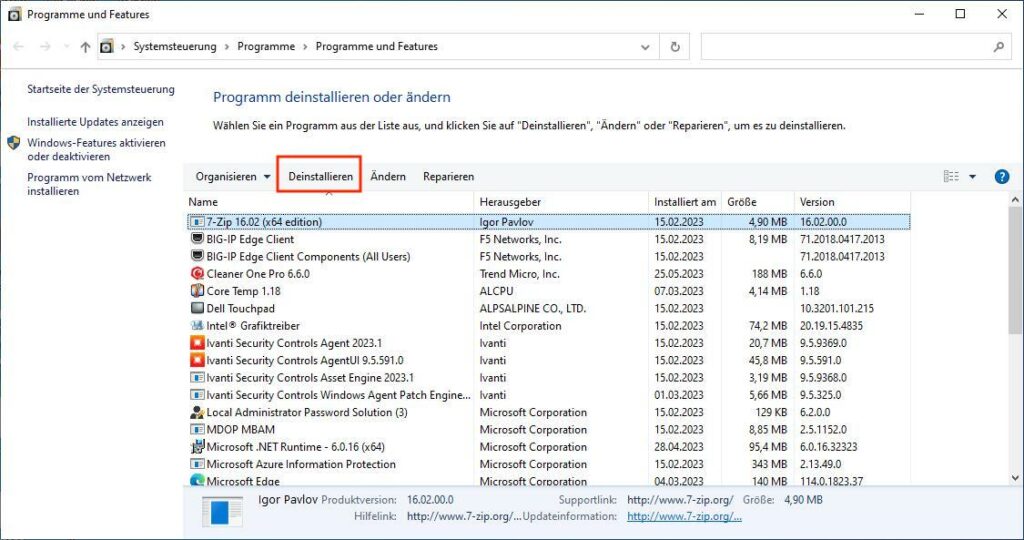
Task: Click Reparieren in the toolbar
Action: pyautogui.click(x=448, y=177)
